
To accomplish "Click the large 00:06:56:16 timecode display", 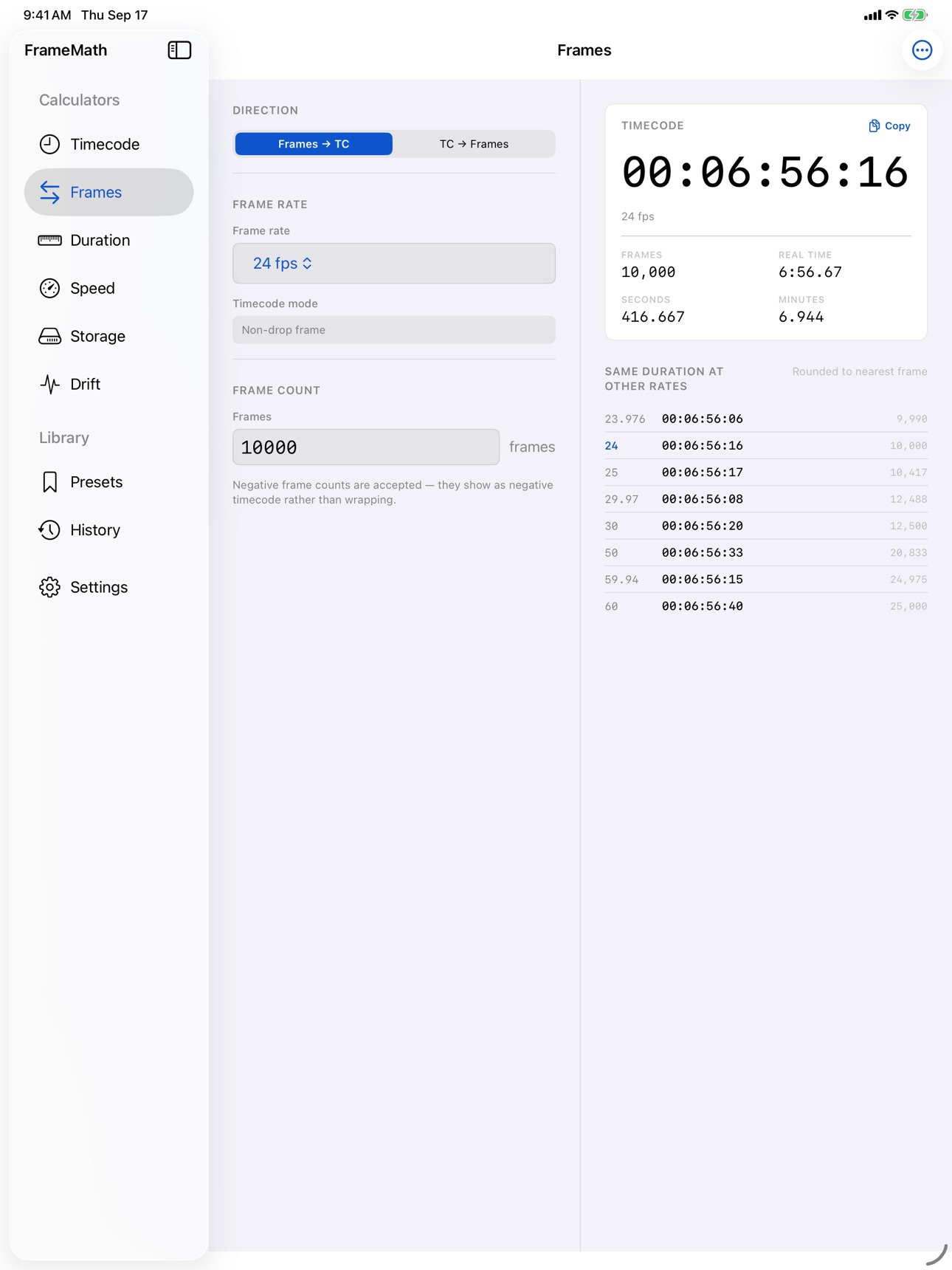I will (x=765, y=173).
